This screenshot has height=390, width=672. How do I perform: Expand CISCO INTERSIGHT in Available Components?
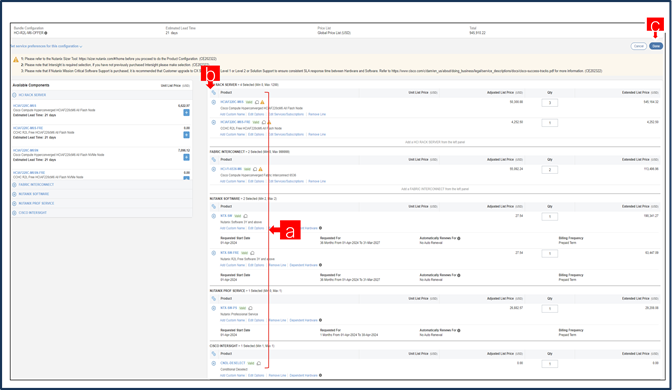15,213
